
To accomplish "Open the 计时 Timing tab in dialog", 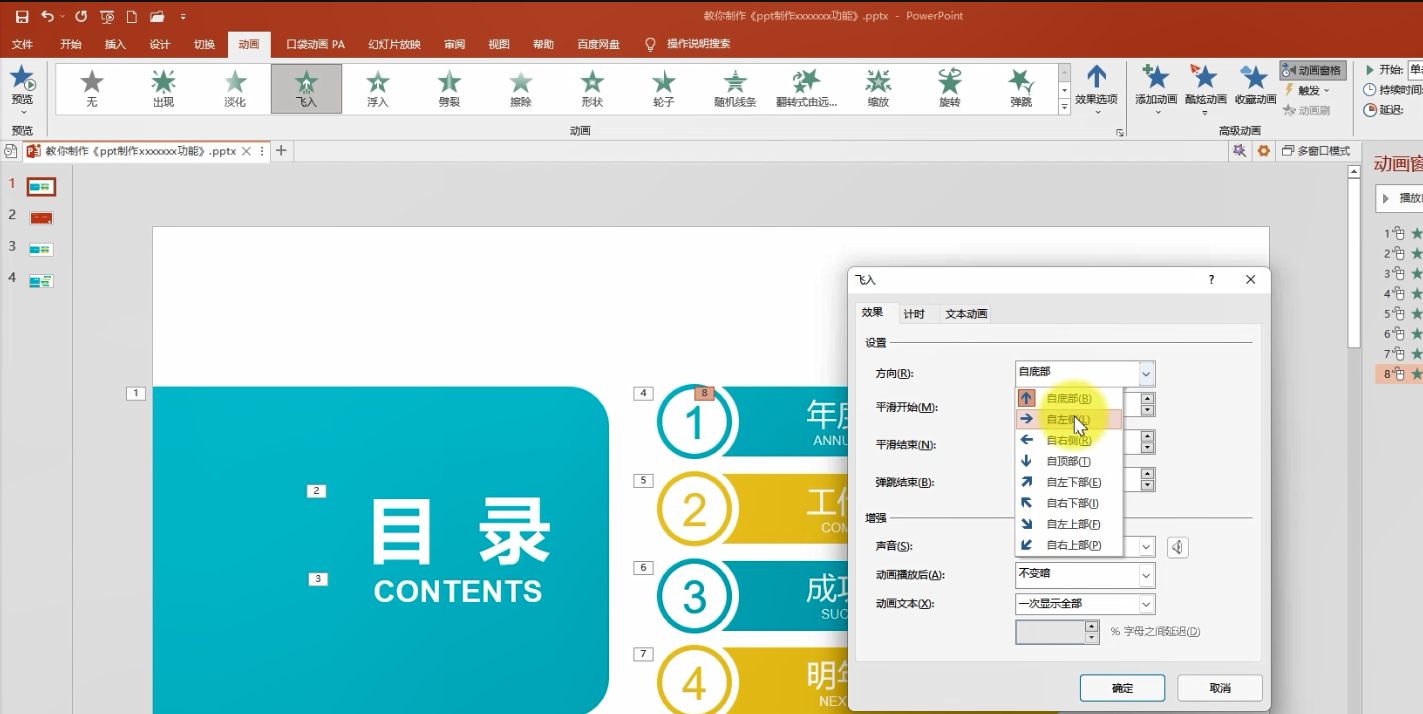I will pos(914,314).
